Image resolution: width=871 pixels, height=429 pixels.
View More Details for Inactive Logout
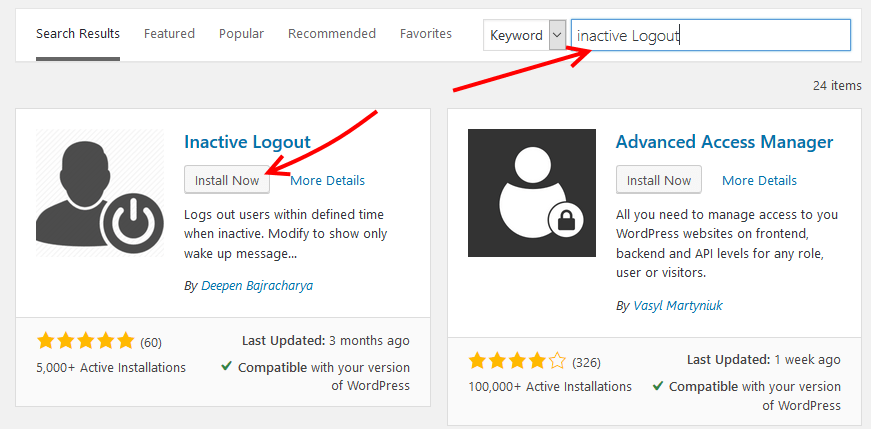328,181
